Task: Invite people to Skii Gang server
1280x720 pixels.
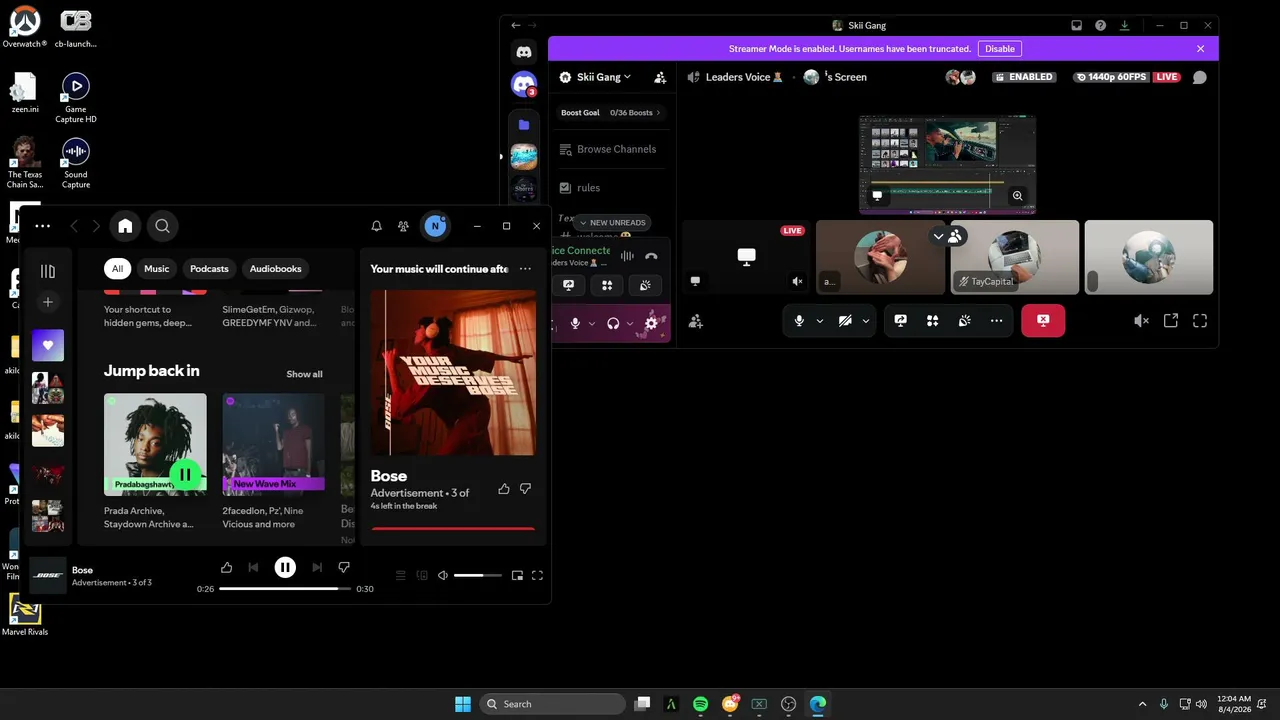Action: (x=660, y=77)
